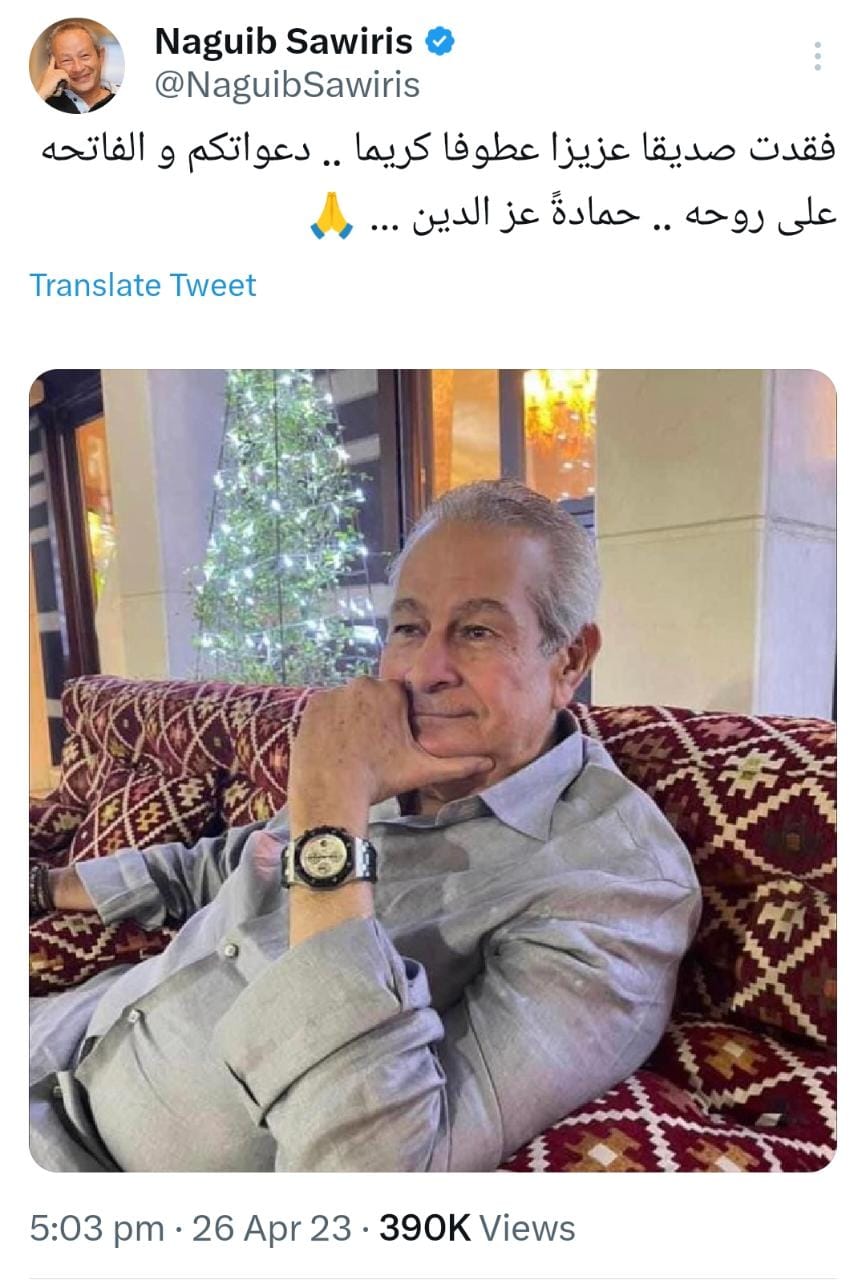The height and width of the screenshot is (1280, 866).
Task: Click the praying hands emoji
Action: click(331, 218)
